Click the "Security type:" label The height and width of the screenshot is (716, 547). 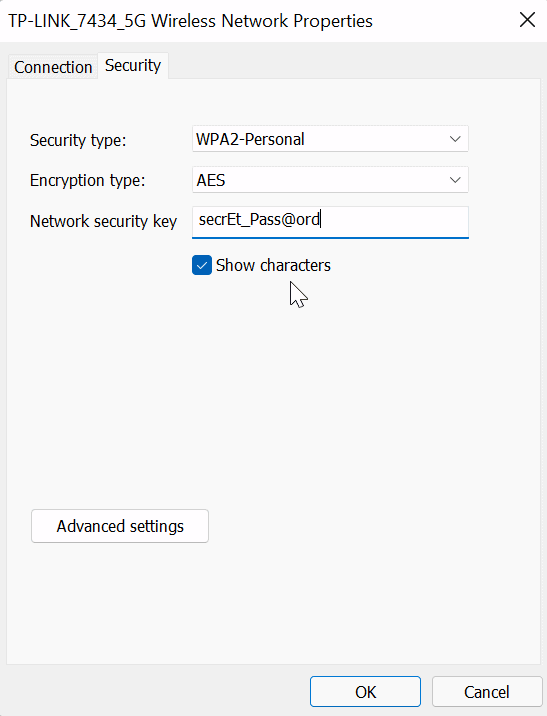(78, 140)
